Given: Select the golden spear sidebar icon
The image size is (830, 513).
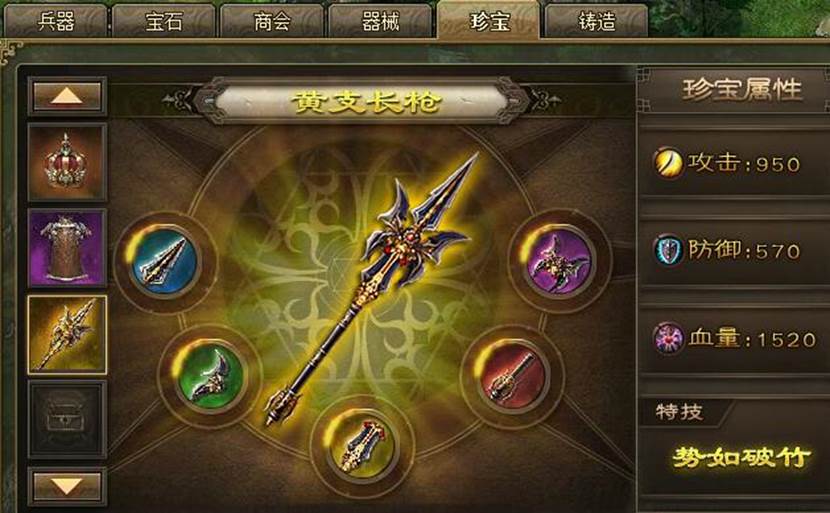Looking at the screenshot, I should coord(67,335).
